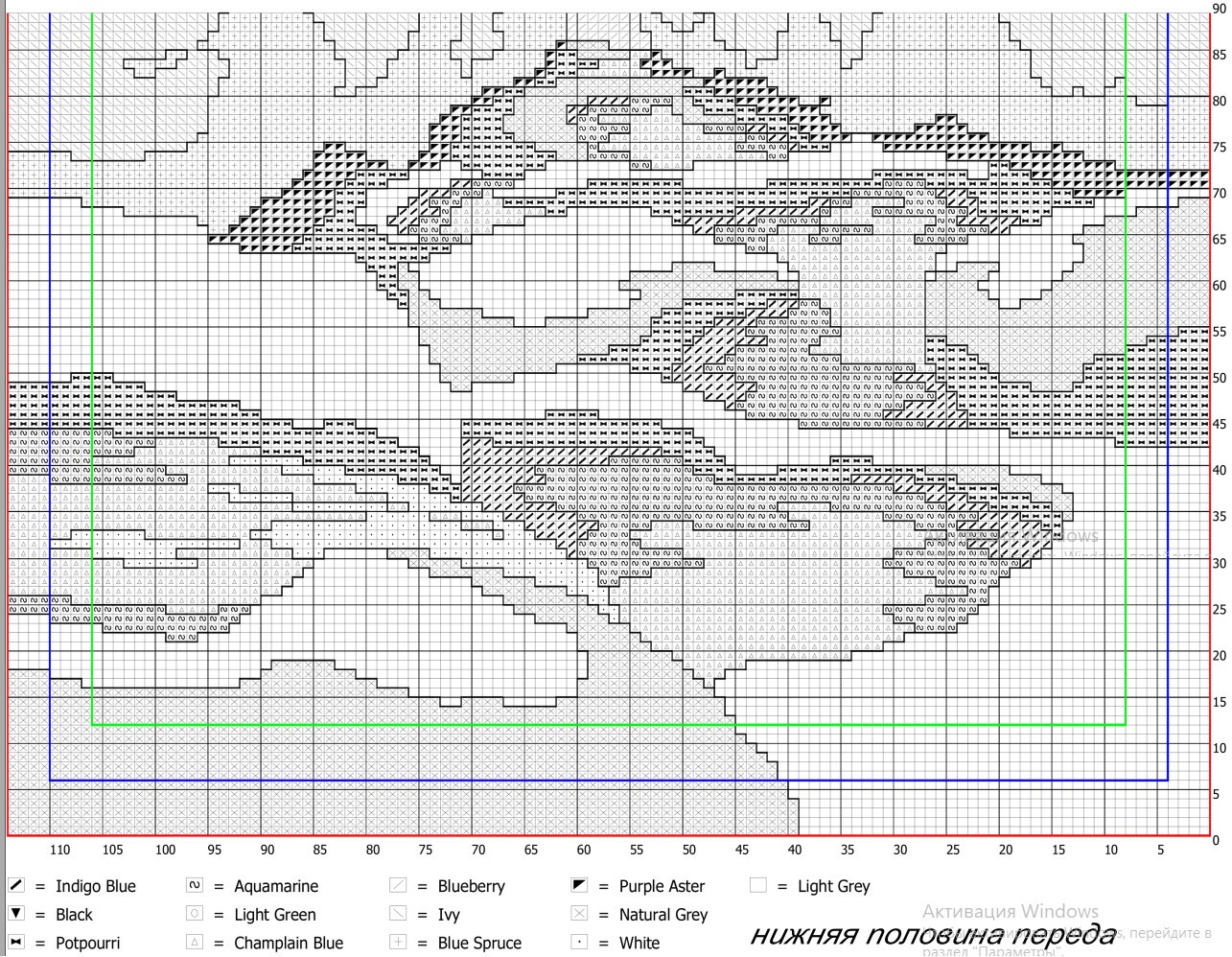Select the 'Blue Spruce' legend label
Image resolution: width=1232 pixels, height=957 pixels.
(479, 944)
